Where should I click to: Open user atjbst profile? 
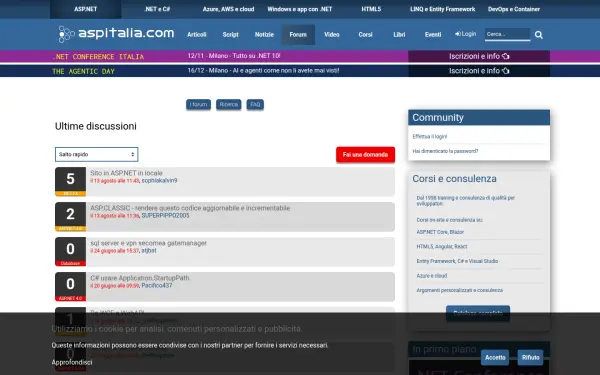[x=149, y=251]
